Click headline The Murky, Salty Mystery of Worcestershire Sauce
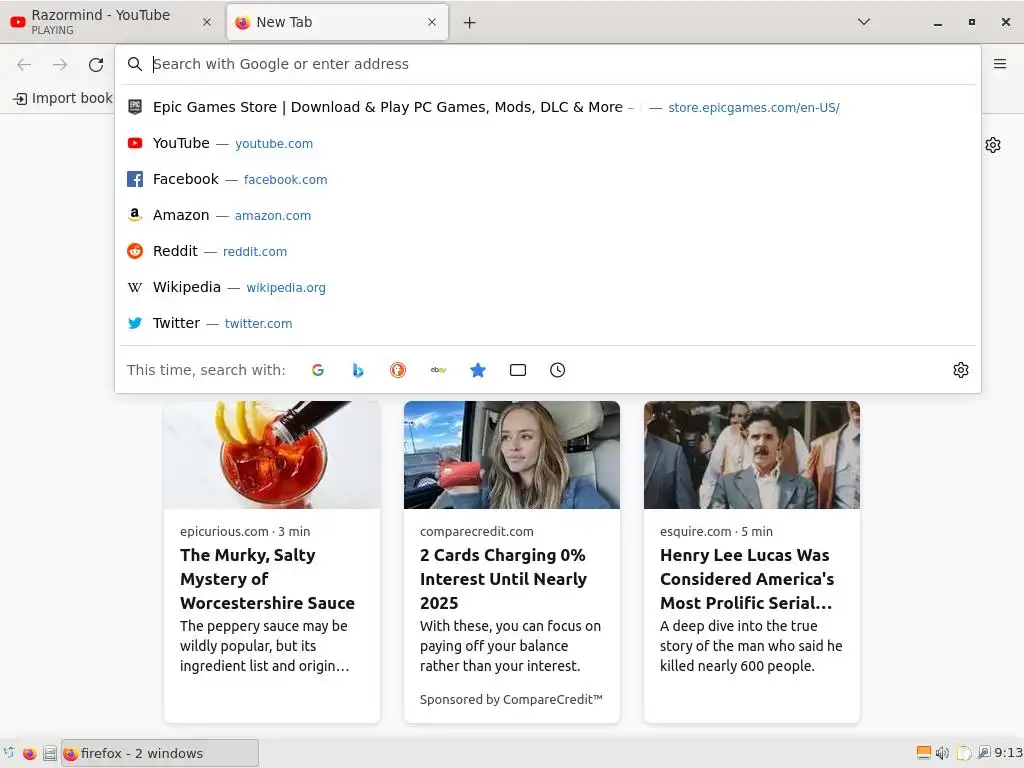1024x768 pixels. pyautogui.click(x=268, y=579)
